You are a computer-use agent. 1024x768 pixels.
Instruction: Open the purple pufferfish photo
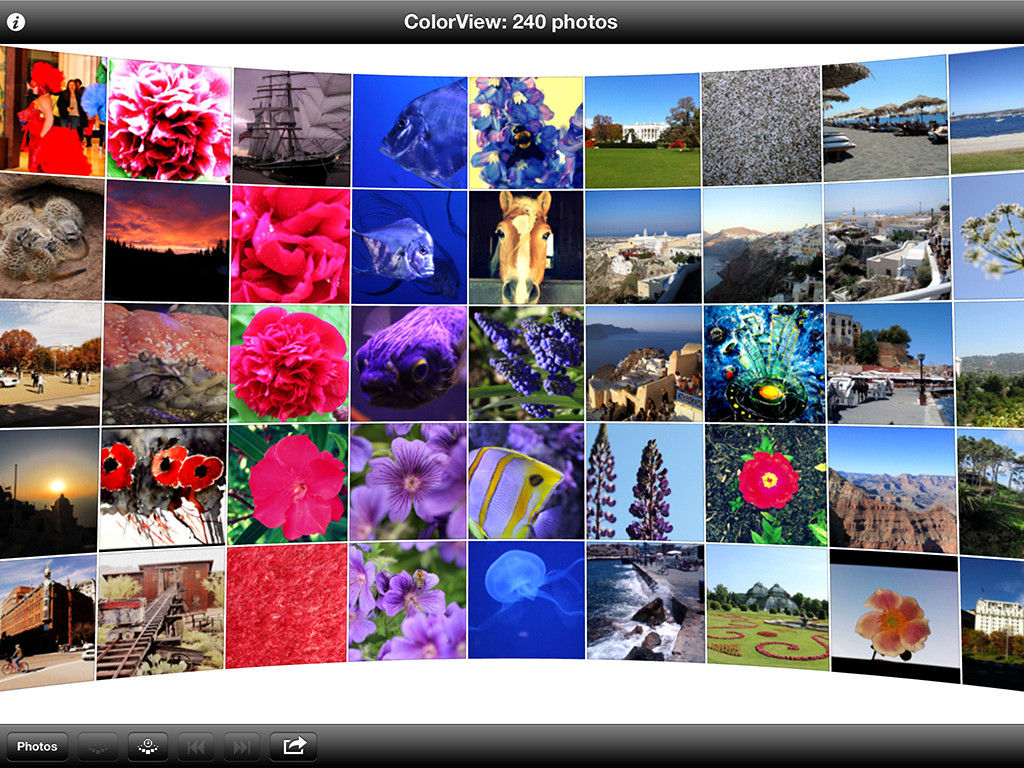pos(409,363)
